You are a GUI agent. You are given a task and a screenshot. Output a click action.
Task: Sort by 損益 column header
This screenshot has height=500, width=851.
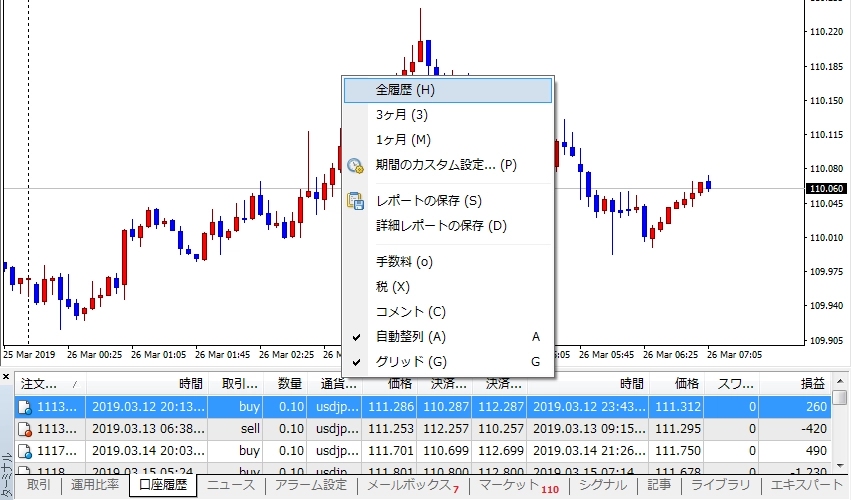tap(796, 384)
